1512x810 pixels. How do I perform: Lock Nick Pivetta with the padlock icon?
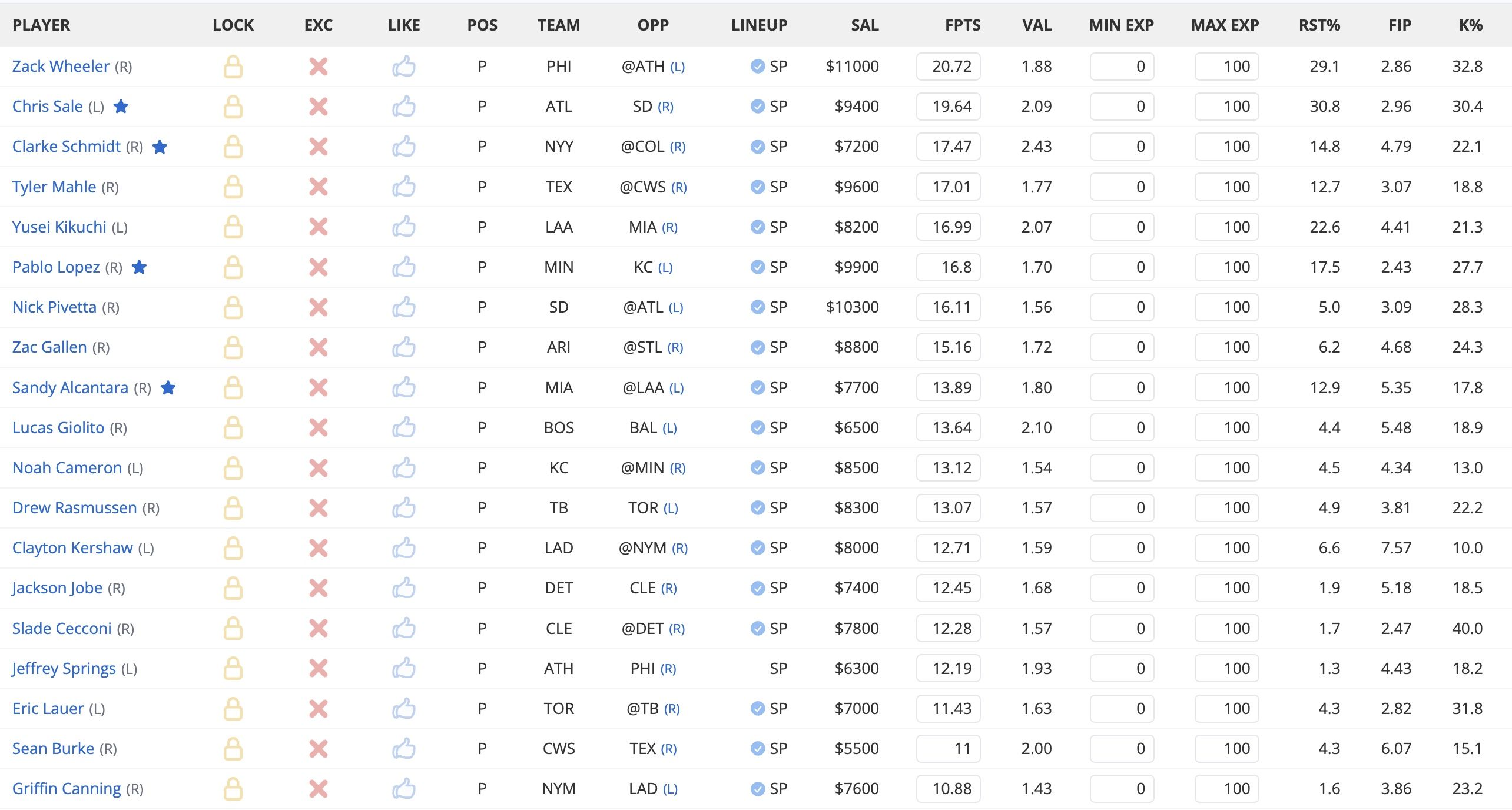[x=233, y=307]
